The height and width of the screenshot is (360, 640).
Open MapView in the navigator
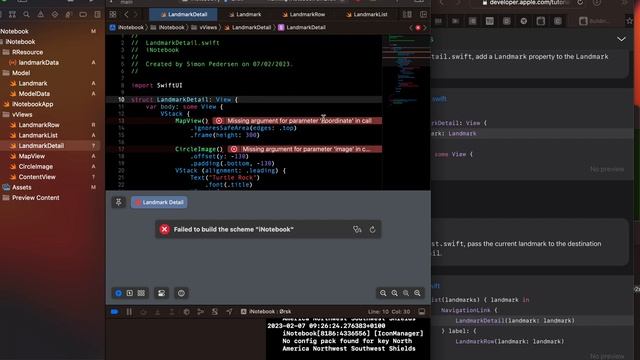[x=31, y=156]
